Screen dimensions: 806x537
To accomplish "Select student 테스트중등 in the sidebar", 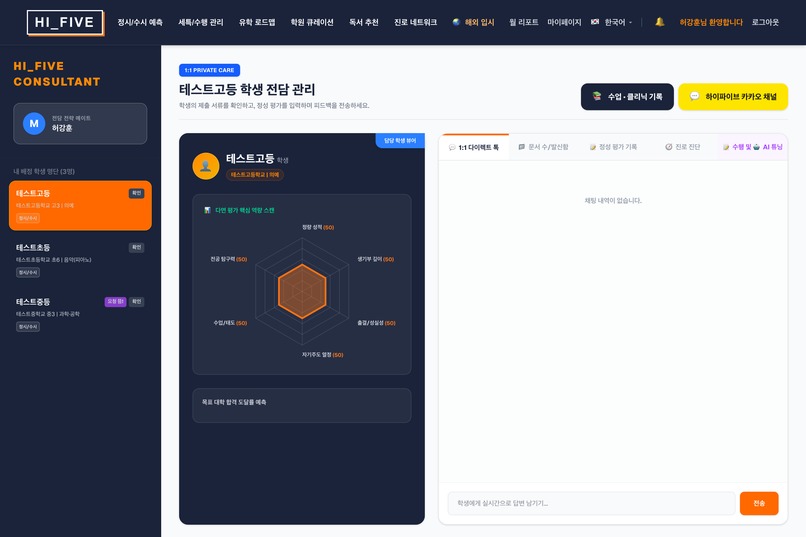I will tap(80, 313).
